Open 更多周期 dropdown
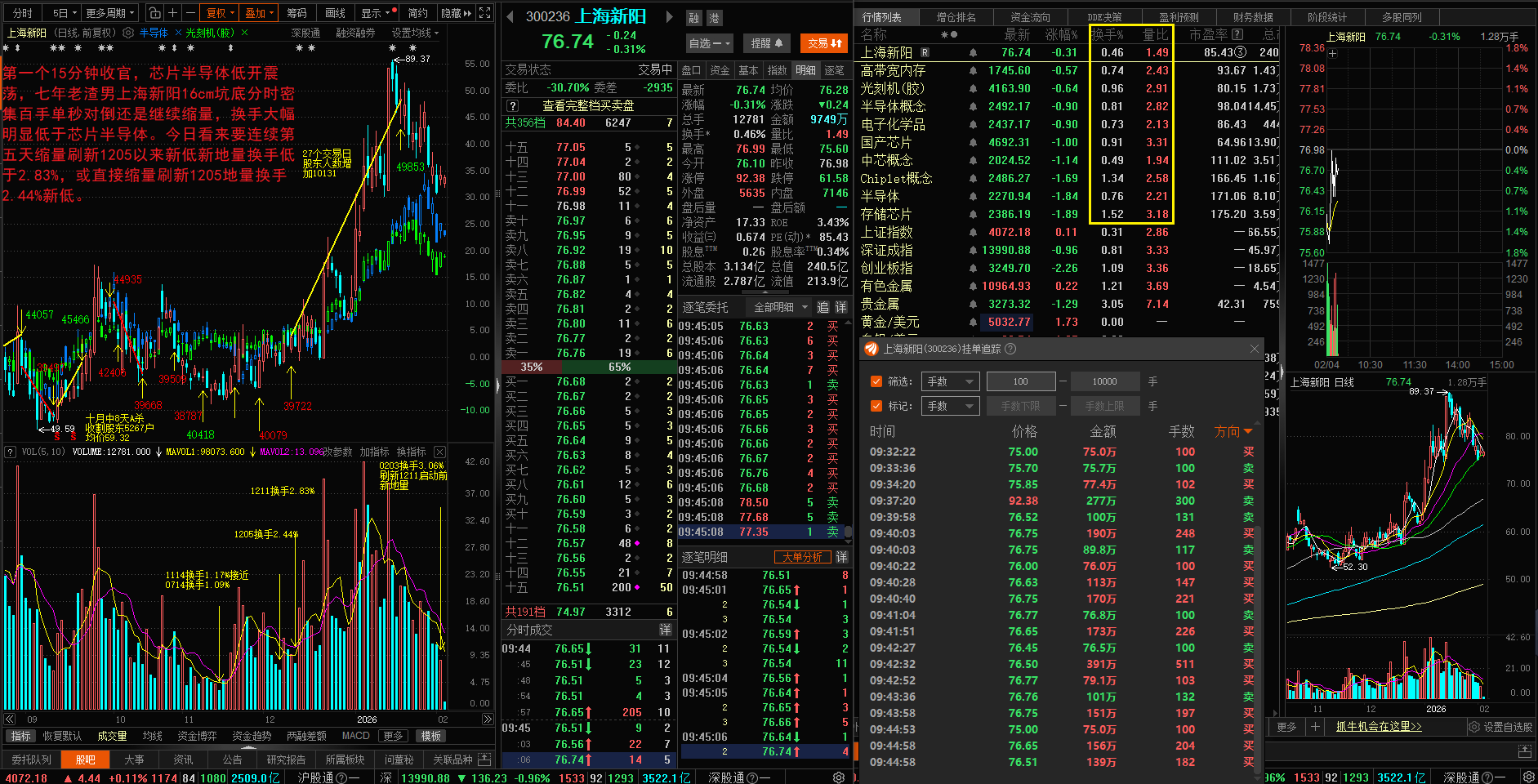 [110, 13]
